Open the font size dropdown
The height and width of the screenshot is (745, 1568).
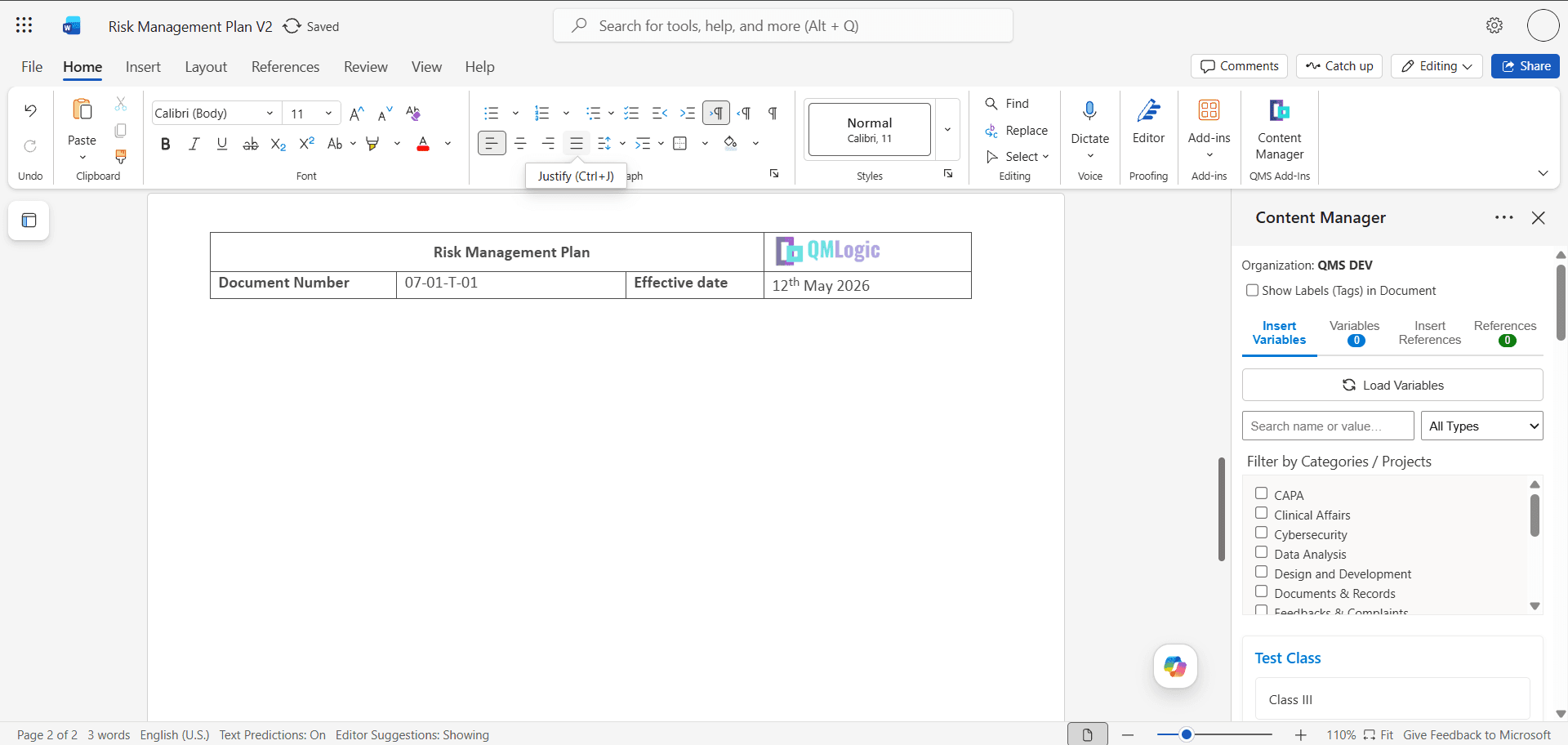tap(328, 114)
